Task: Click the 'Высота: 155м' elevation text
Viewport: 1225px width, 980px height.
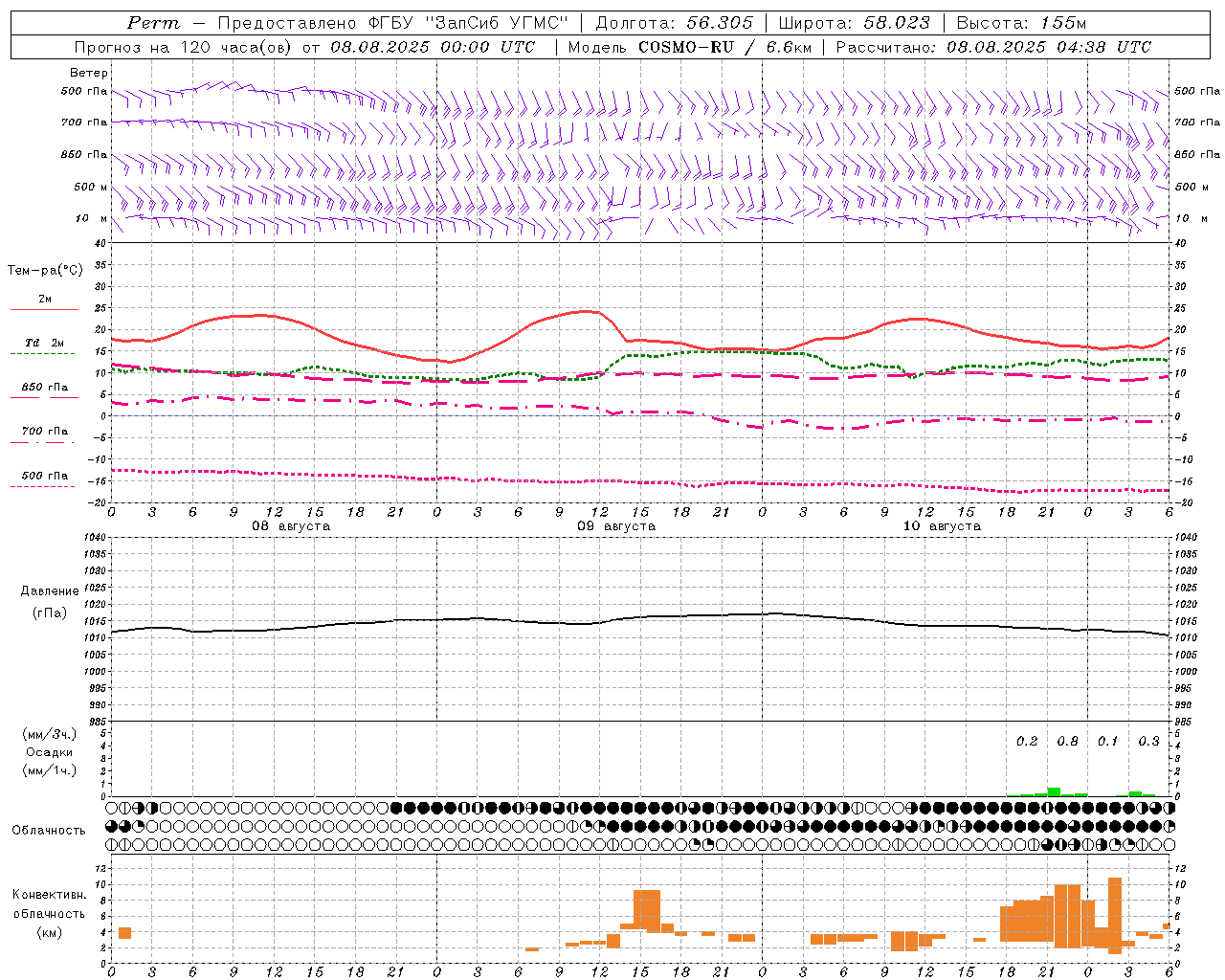Action: (1021, 23)
